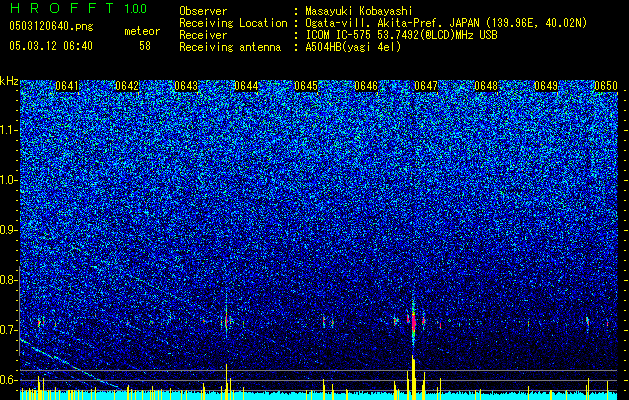Screen dimensions: 629x400
Task: Click the 'Receiving Location' label
Action: coord(233,23)
